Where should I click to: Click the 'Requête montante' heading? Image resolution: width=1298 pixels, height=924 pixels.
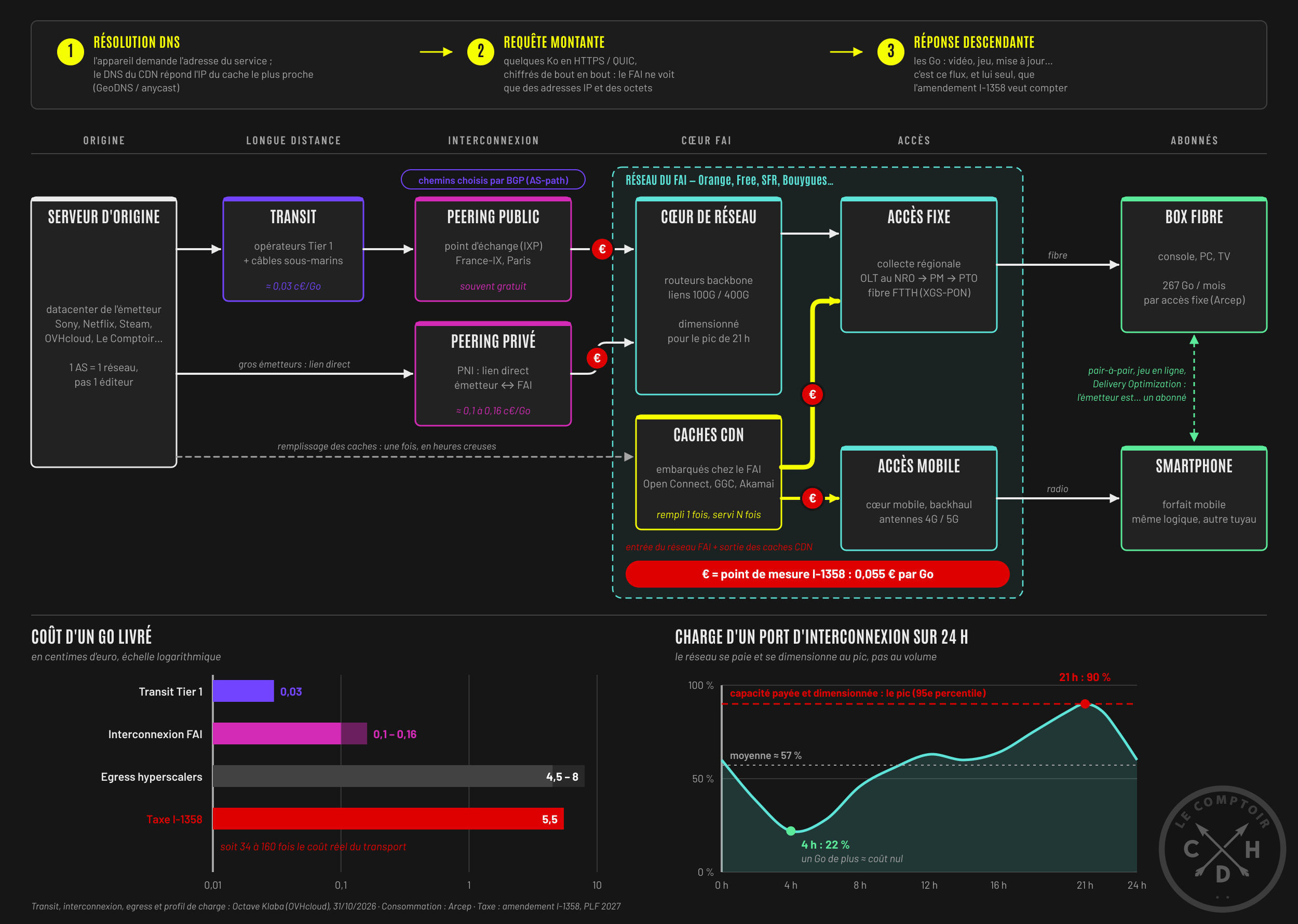pyautogui.click(x=553, y=42)
